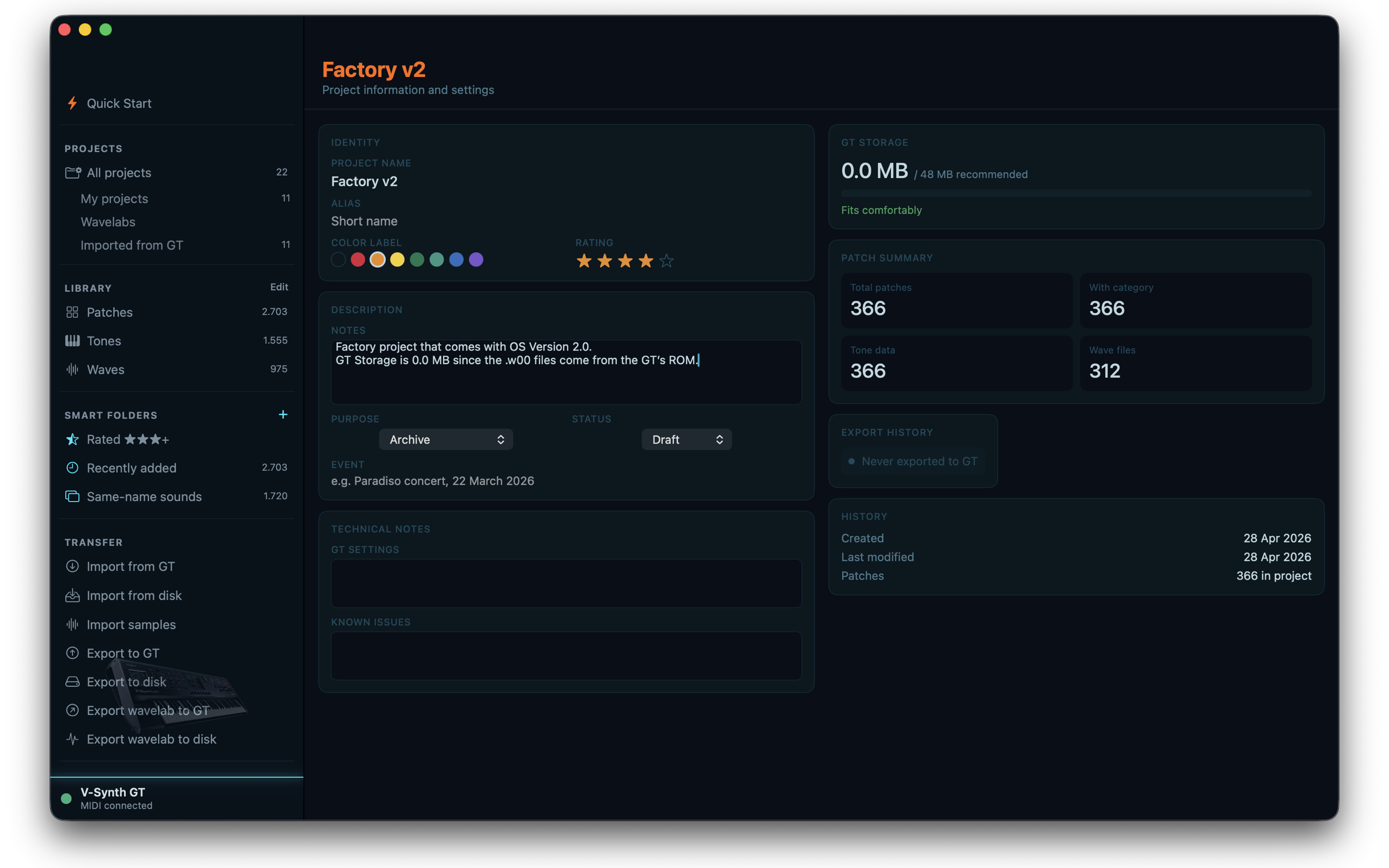This screenshot has height=868, width=1389.
Task: Open the Status dropdown showing Draft
Action: tap(686, 440)
